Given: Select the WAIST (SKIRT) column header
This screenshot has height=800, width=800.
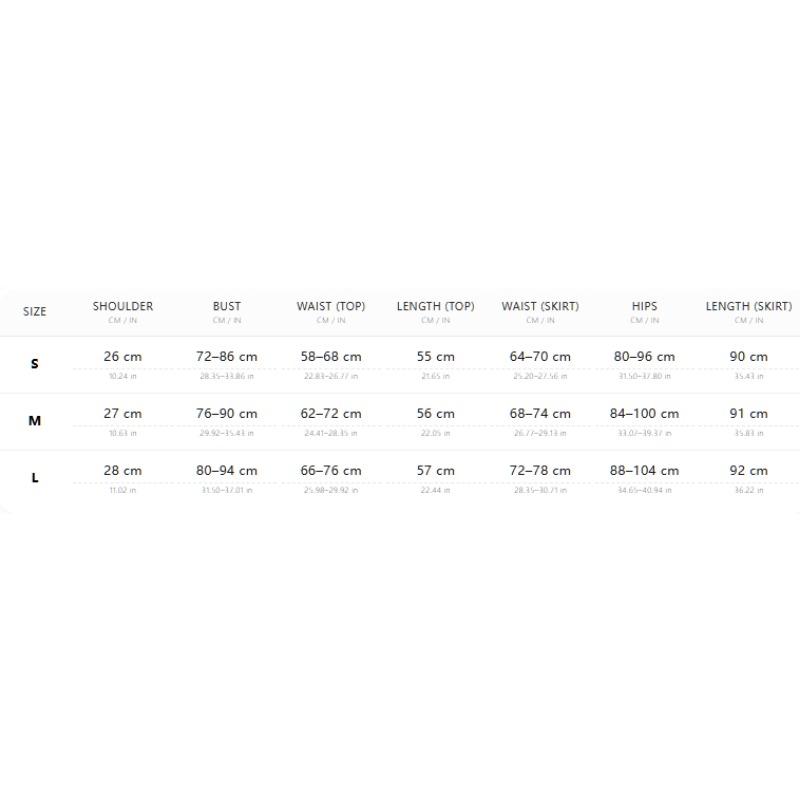Looking at the screenshot, I should 540,306.
